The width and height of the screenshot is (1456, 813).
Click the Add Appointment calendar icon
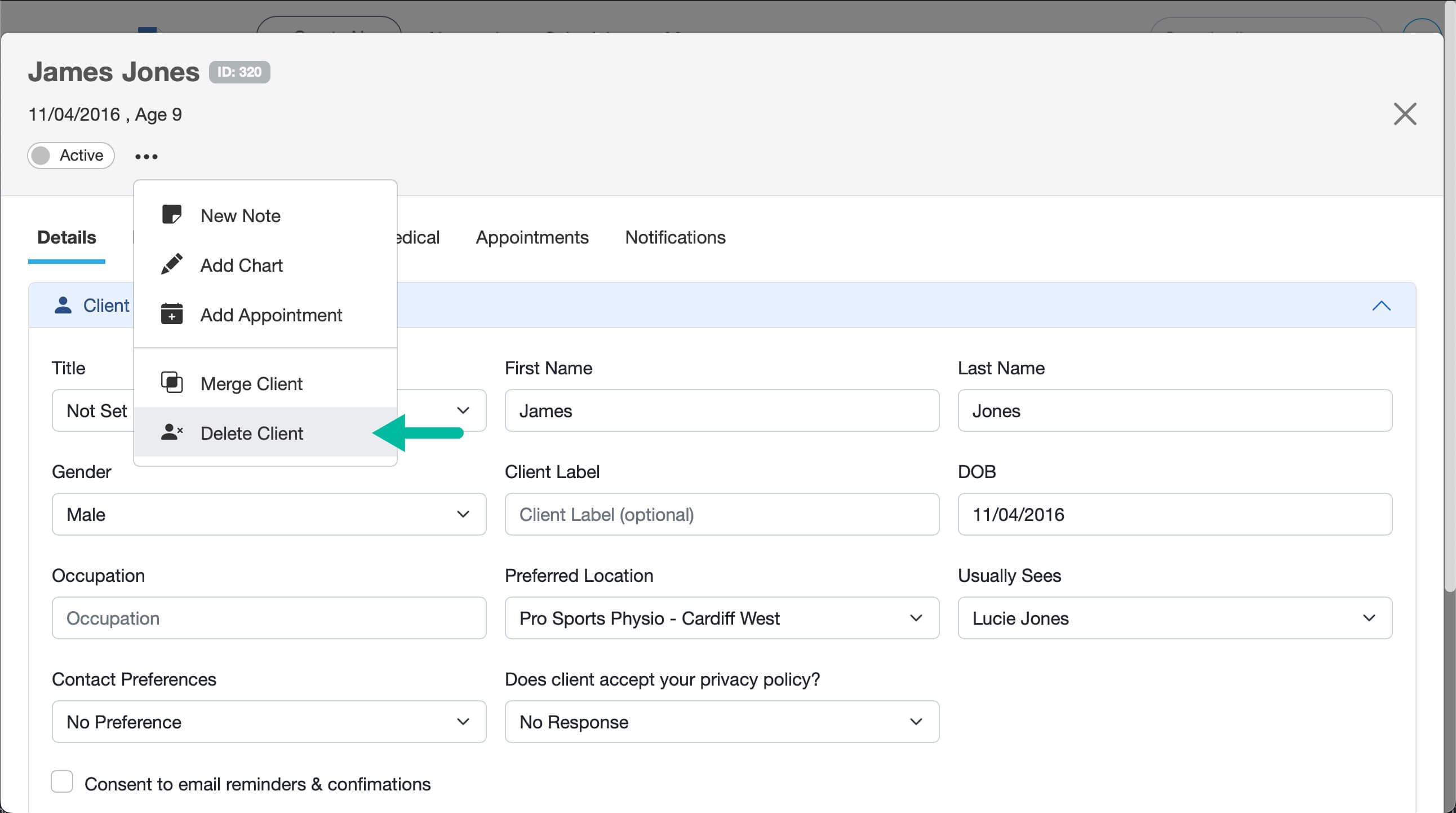coord(171,314)
